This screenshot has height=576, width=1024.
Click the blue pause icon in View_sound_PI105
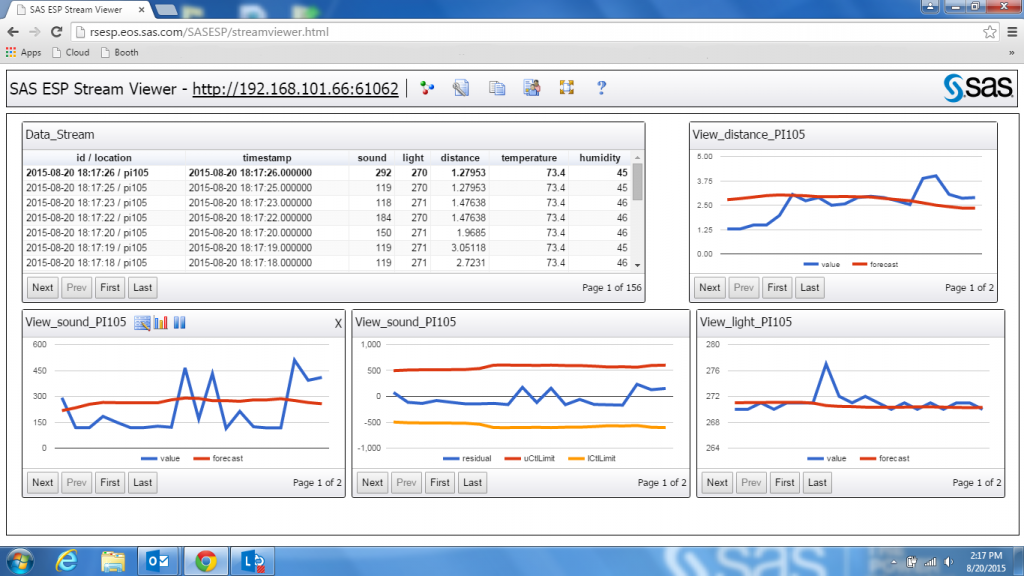tap(180, 322)
